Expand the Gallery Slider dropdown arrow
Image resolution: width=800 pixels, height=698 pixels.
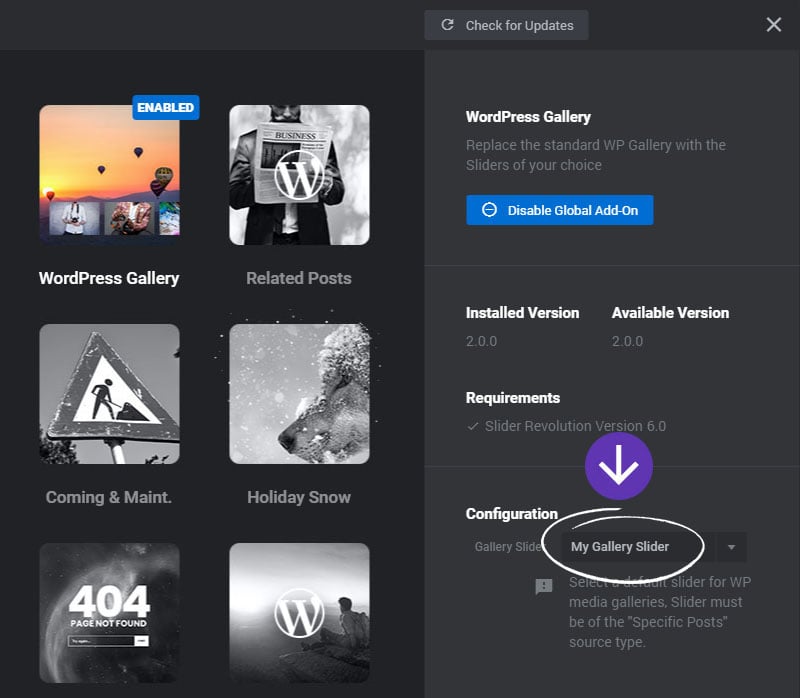pyautogui.click(x=732, y=547)
